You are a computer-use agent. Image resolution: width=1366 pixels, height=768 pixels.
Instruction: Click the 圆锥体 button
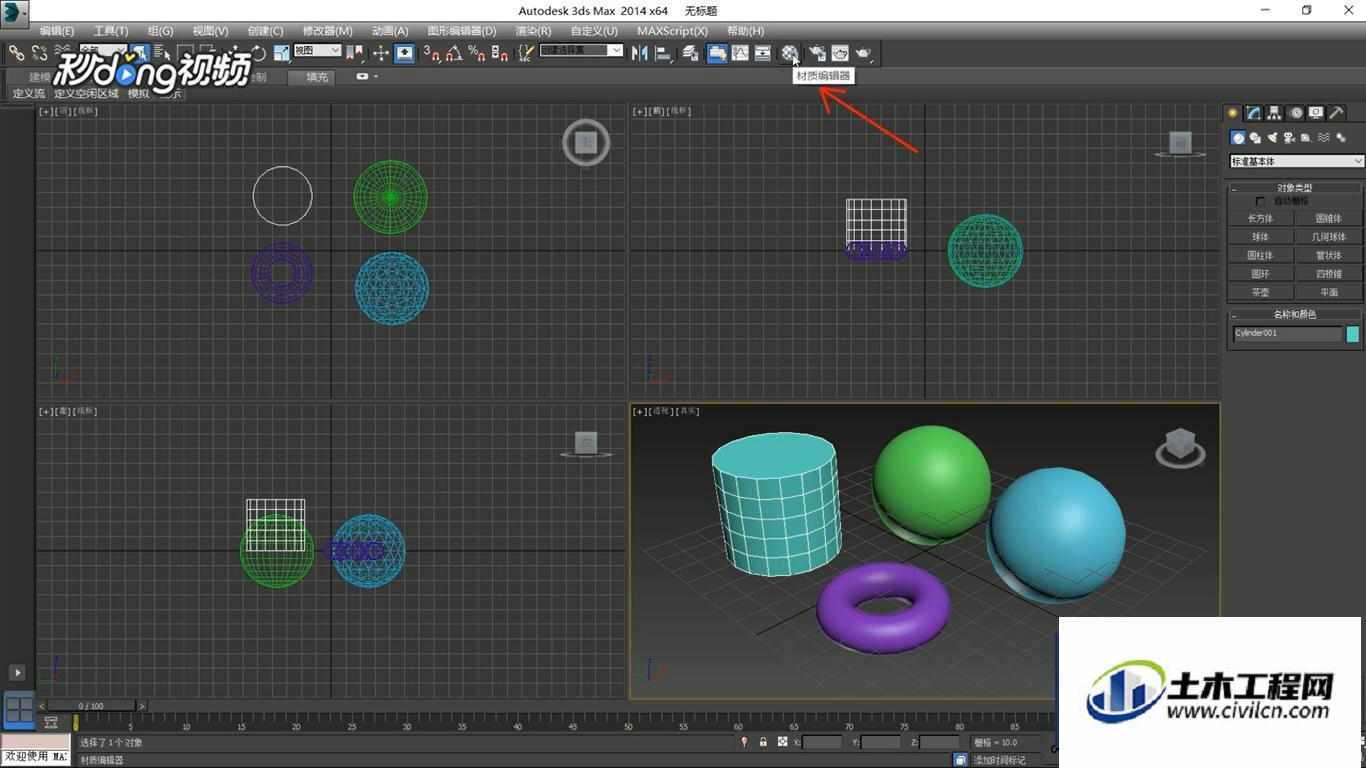point(1328,218)
